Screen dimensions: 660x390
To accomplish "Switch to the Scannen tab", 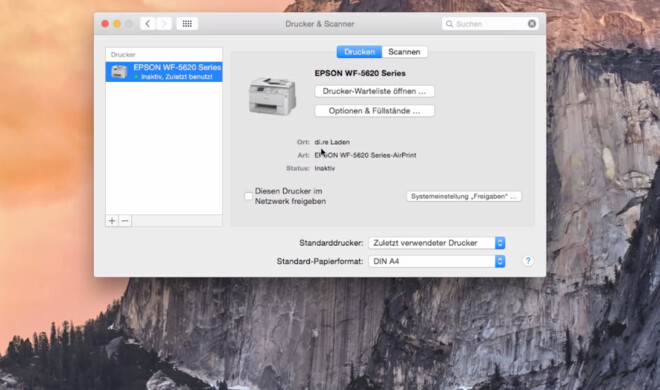I will (404, 52).
